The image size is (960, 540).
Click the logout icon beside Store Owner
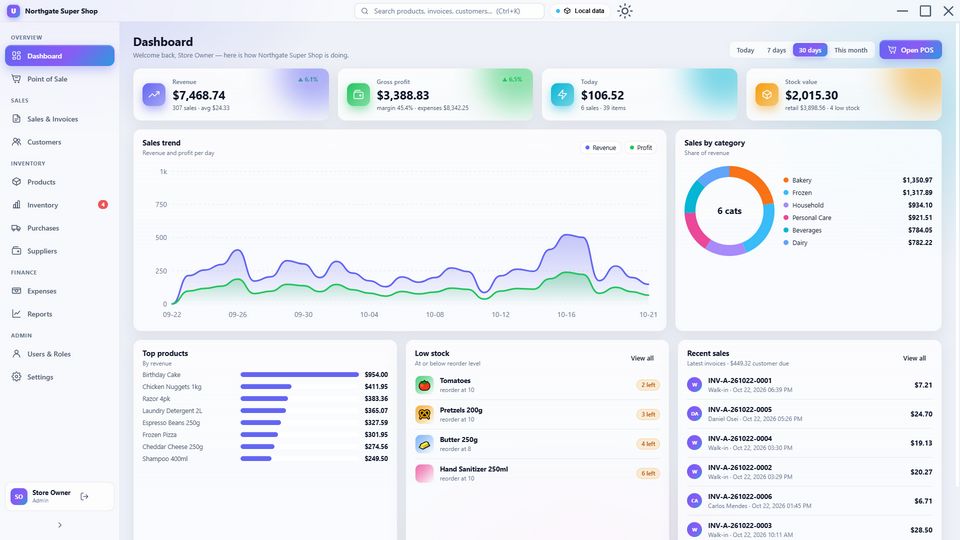pyautogui.click(x=84, y=497)
